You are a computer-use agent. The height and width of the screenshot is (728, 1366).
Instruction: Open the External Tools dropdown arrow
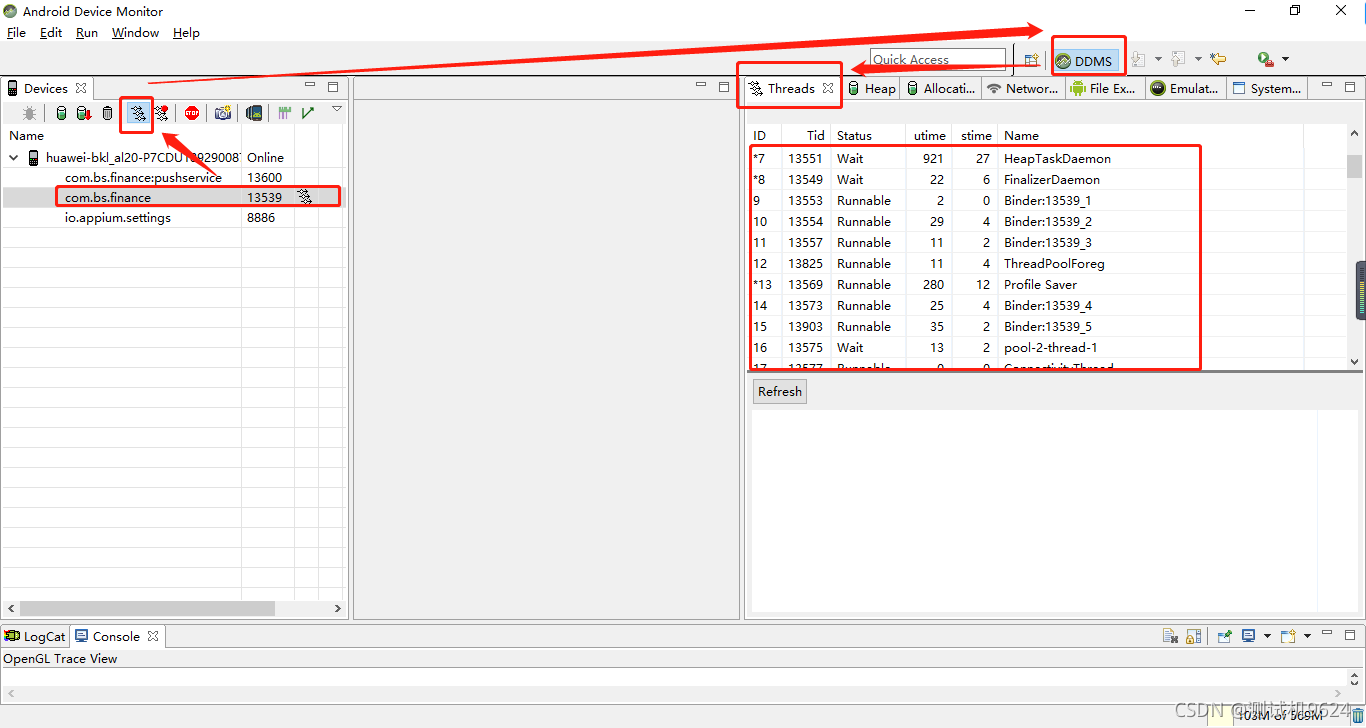(x=1285, y=59)
